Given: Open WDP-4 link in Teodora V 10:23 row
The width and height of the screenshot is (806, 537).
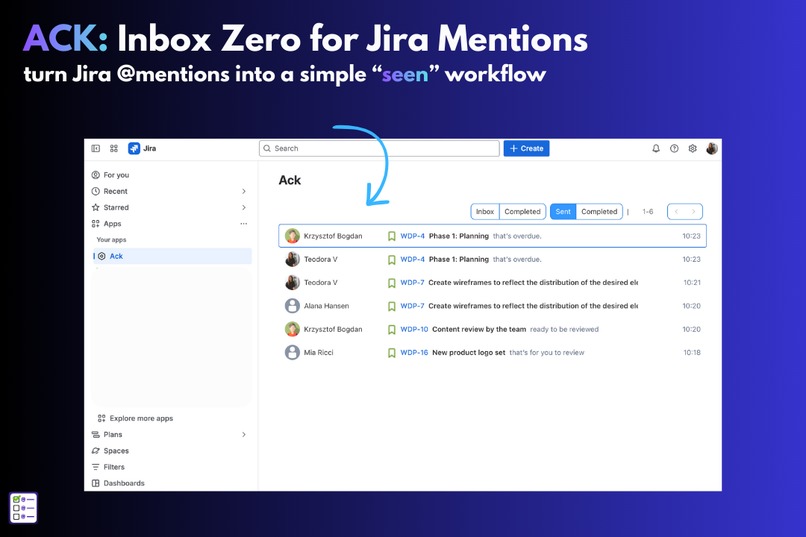Looking at the screenshot, I should pyautogui.click(x=412, y=260).
